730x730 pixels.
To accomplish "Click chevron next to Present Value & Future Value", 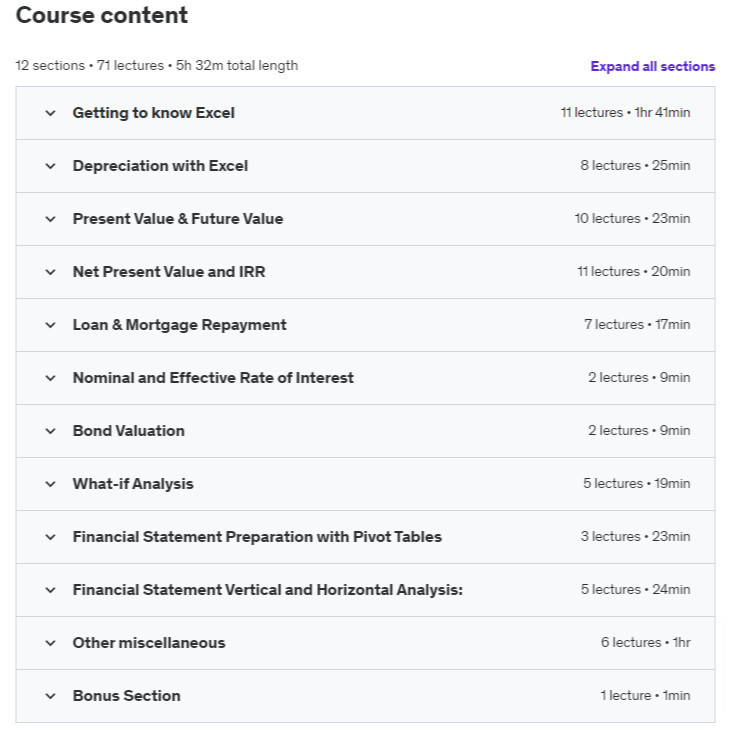I will pyautogui.click(x=50, y=219).
